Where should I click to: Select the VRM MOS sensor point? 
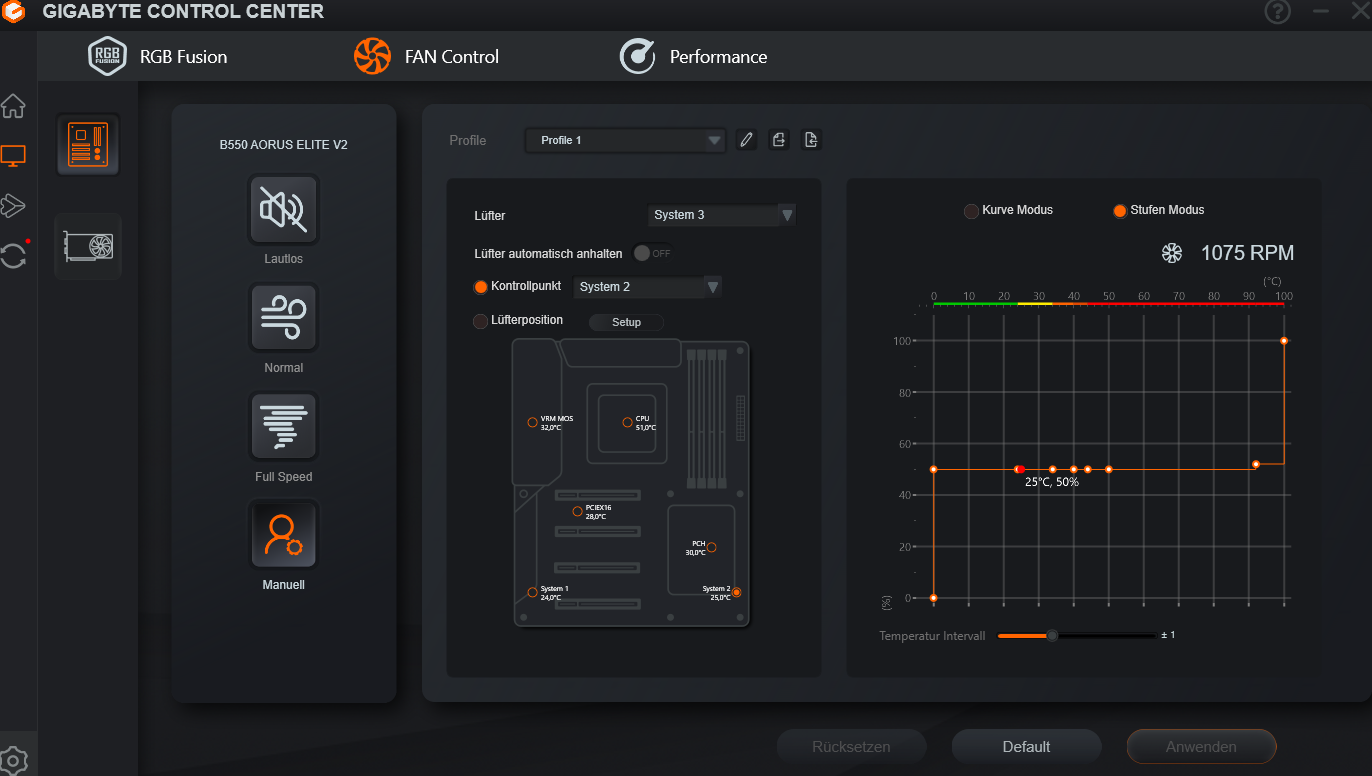coord(532,422)
